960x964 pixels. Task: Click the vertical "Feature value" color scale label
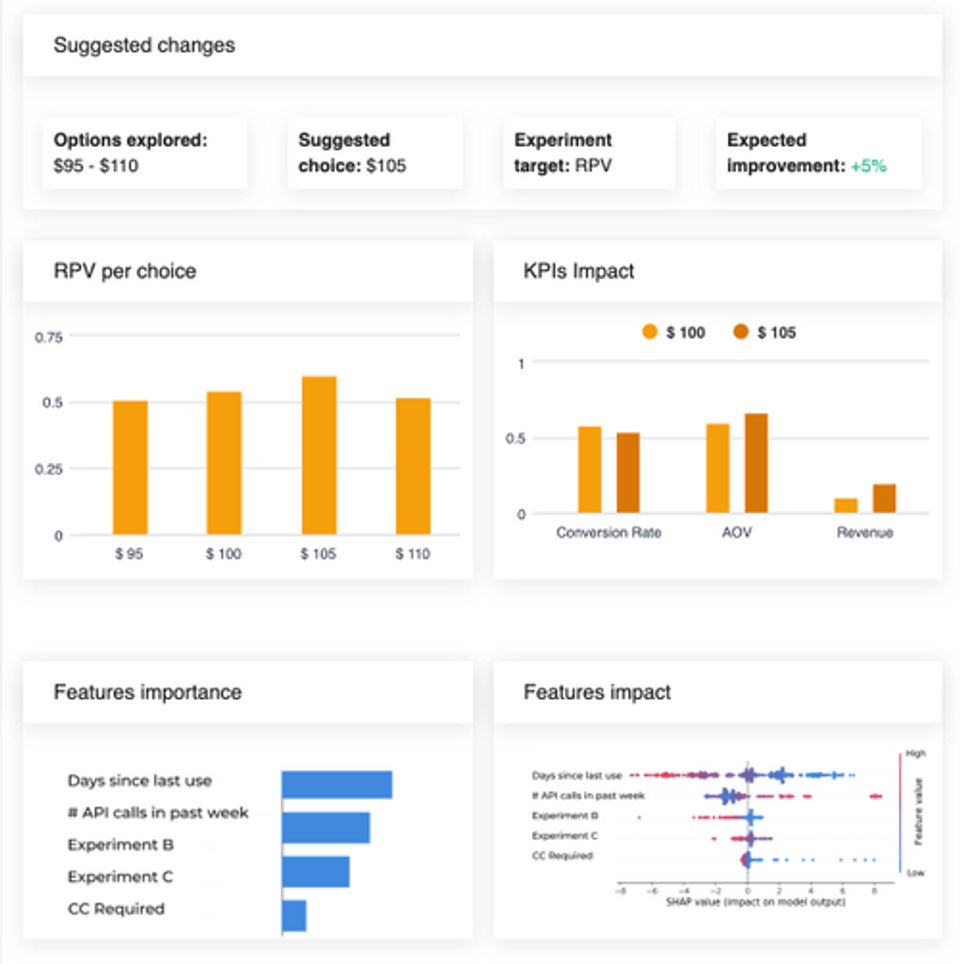918,812
